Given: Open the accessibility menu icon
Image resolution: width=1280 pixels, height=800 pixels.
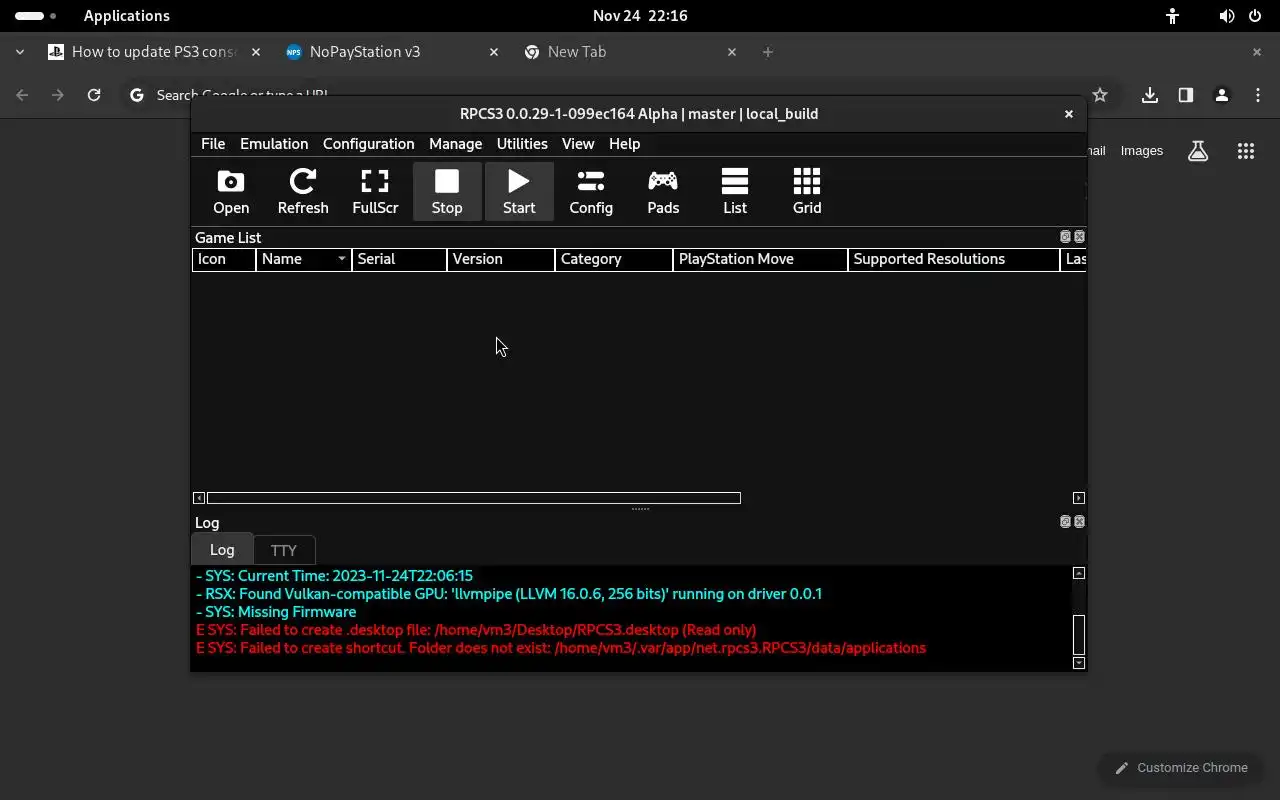Looking at the screenshot, I should click(1172, 16).
